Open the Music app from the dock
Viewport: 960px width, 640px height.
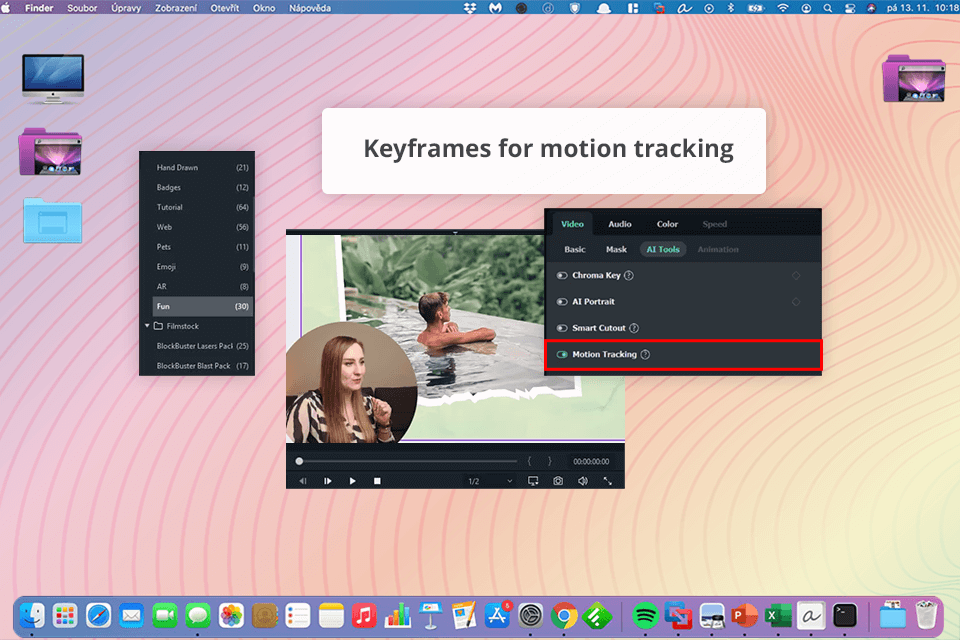[x=364, y=616]
